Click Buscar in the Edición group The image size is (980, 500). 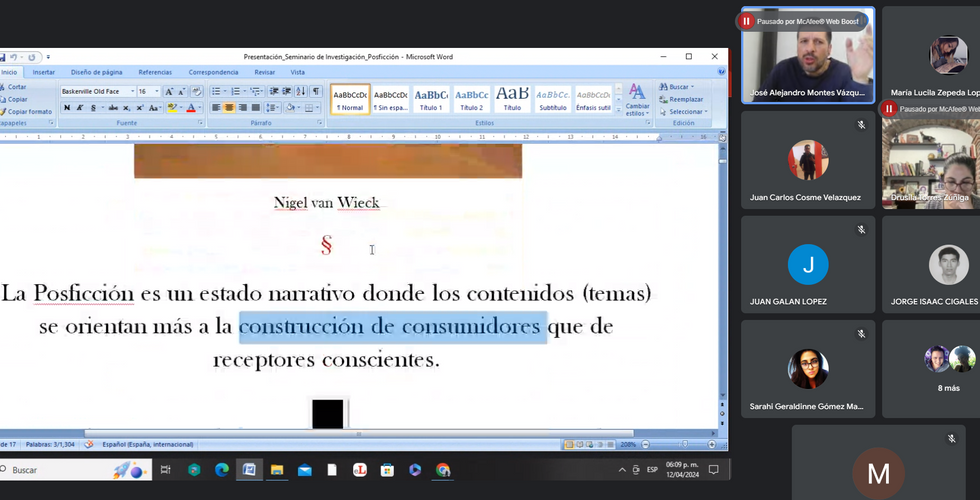676,87
